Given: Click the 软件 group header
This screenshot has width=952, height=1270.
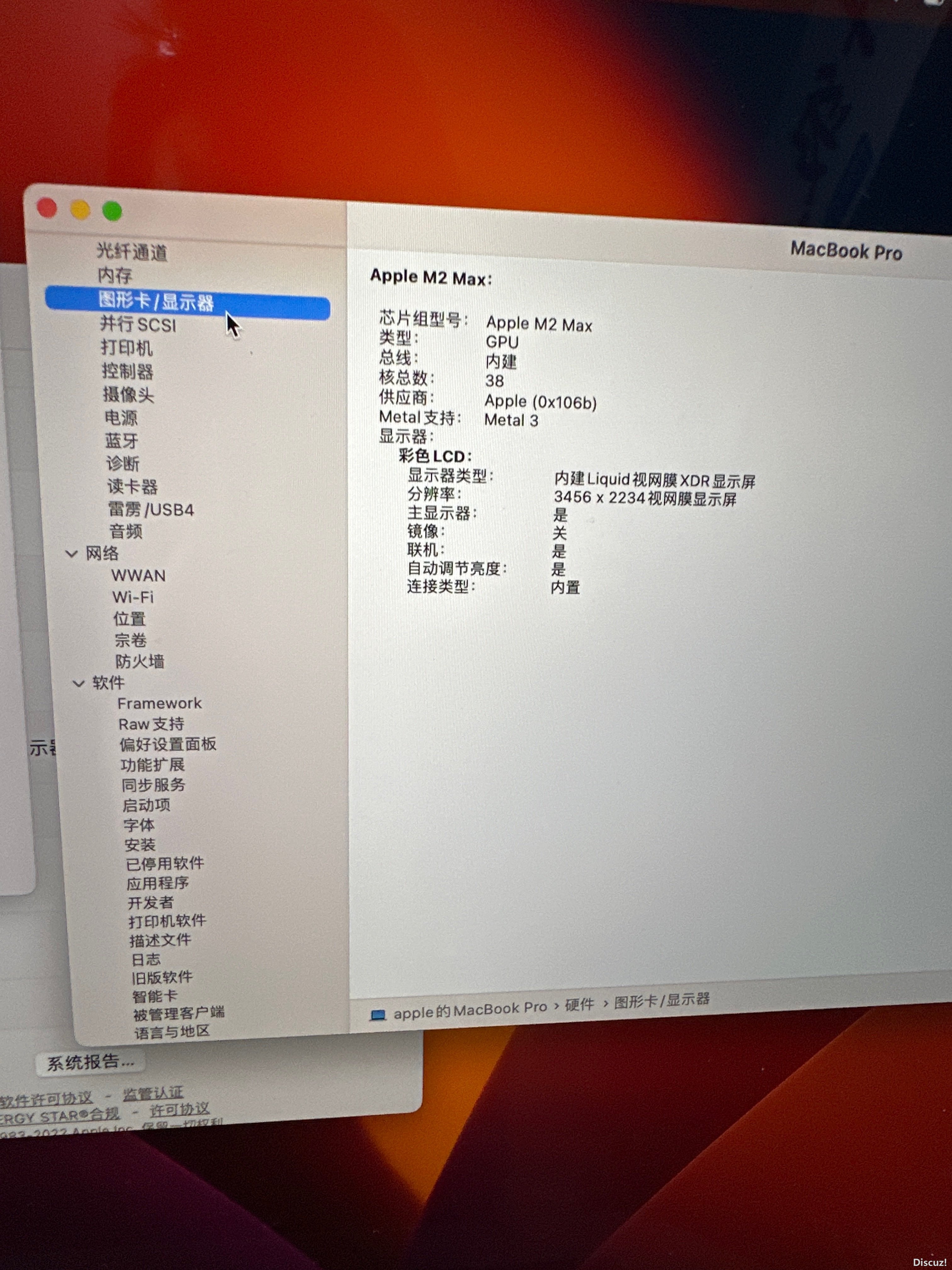Looking at the screenshot, I should tap(109, 683).
